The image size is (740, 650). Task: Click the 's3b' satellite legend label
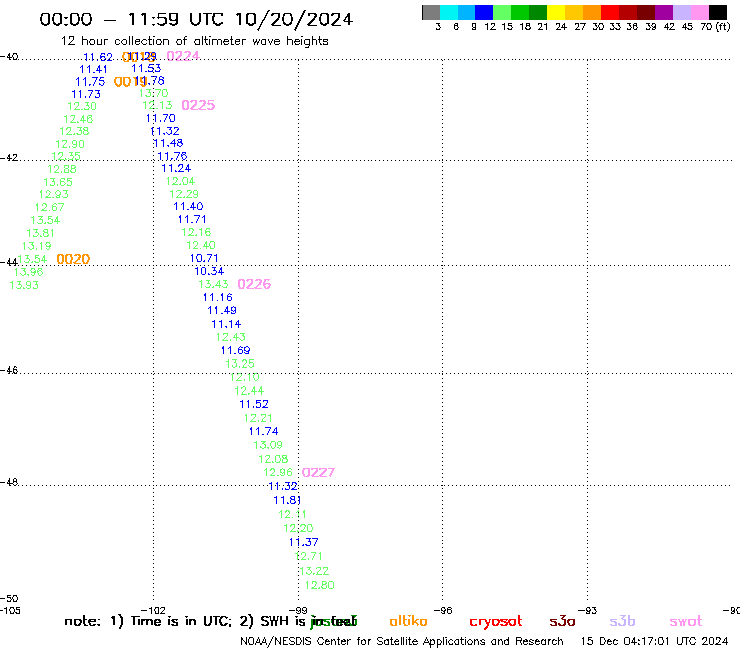coord(622,621)
